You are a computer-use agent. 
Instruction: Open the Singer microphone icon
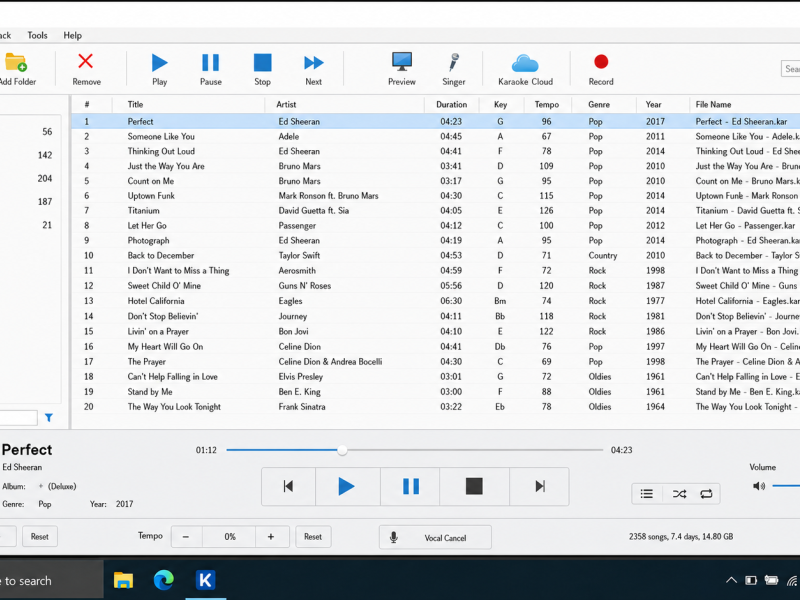(454, 62)
